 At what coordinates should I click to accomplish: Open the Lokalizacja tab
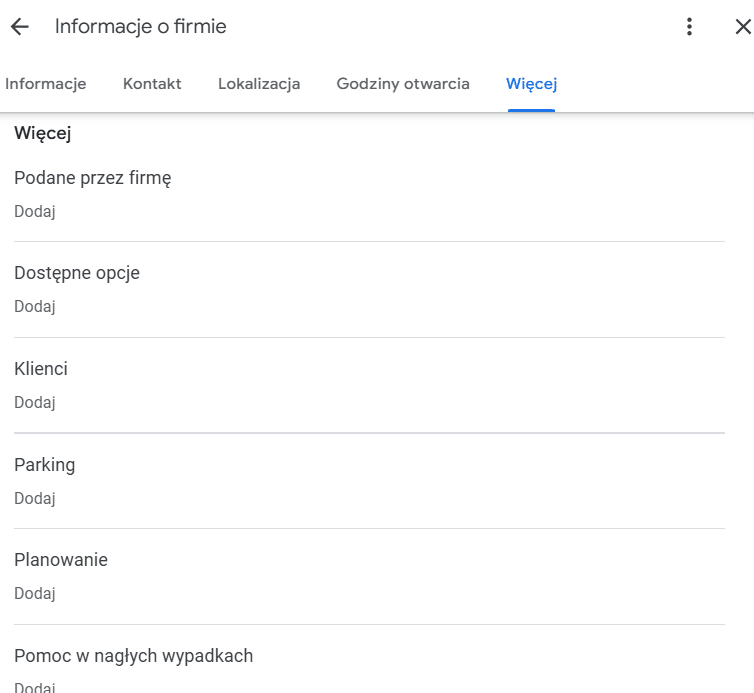tap(259, 84)
